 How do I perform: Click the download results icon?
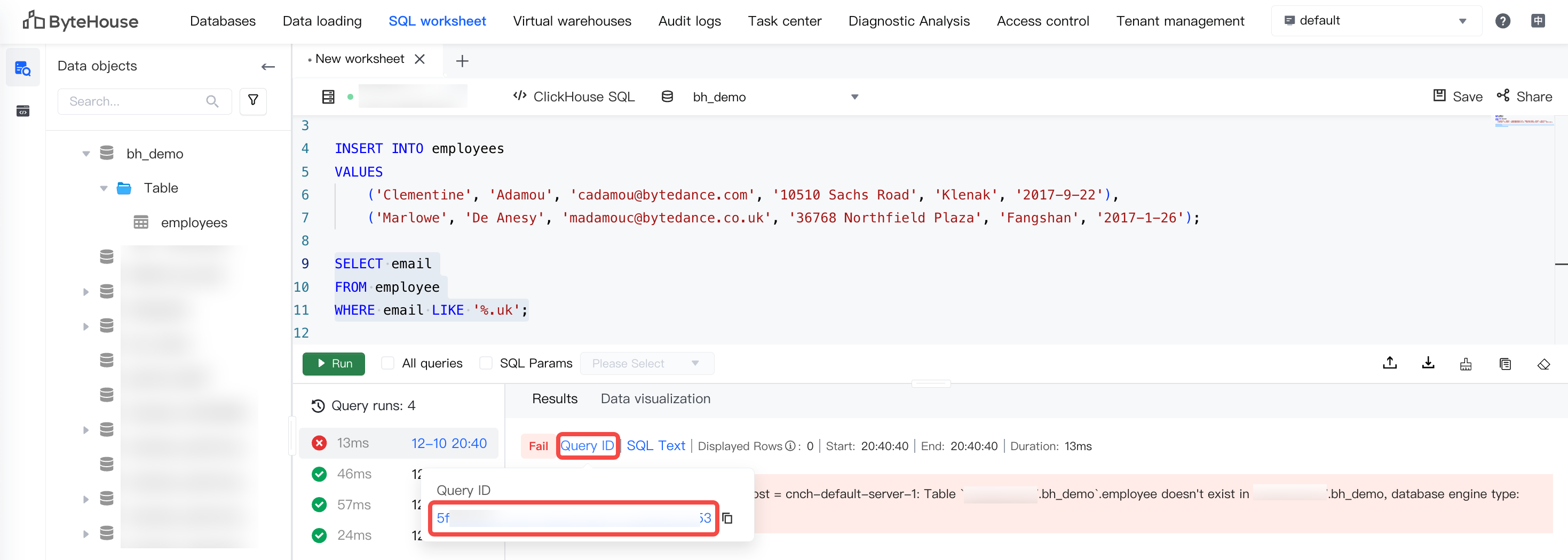click(x=1428, y=364)
